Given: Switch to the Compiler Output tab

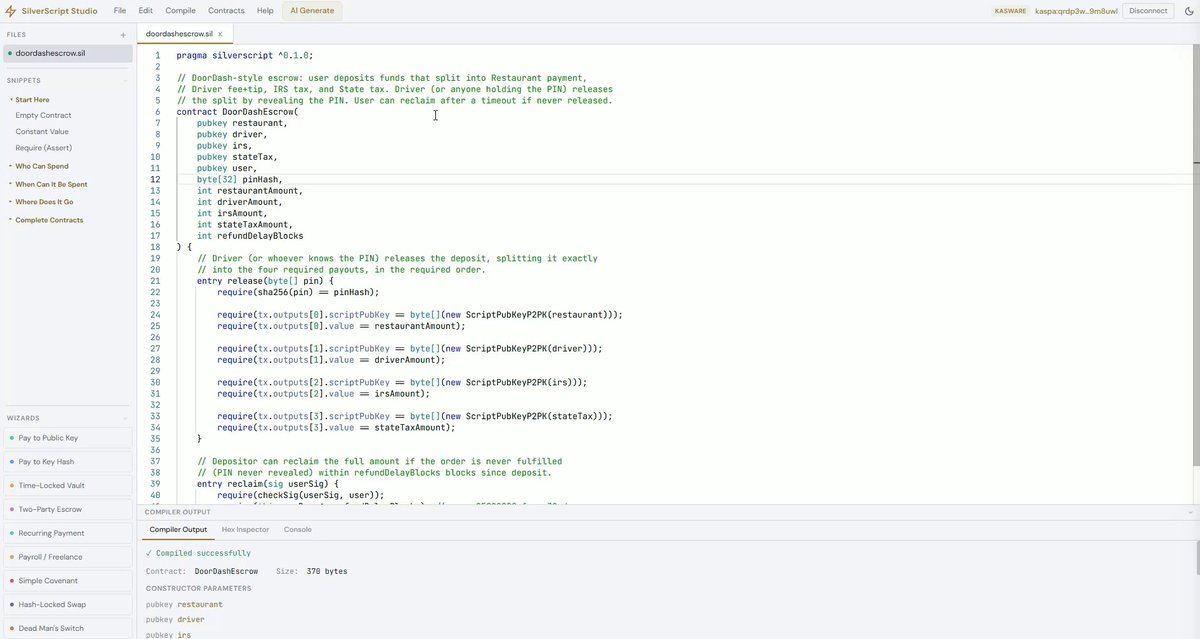Looking at the screenshot, I should pyautogui.click(x=178, y=530).
